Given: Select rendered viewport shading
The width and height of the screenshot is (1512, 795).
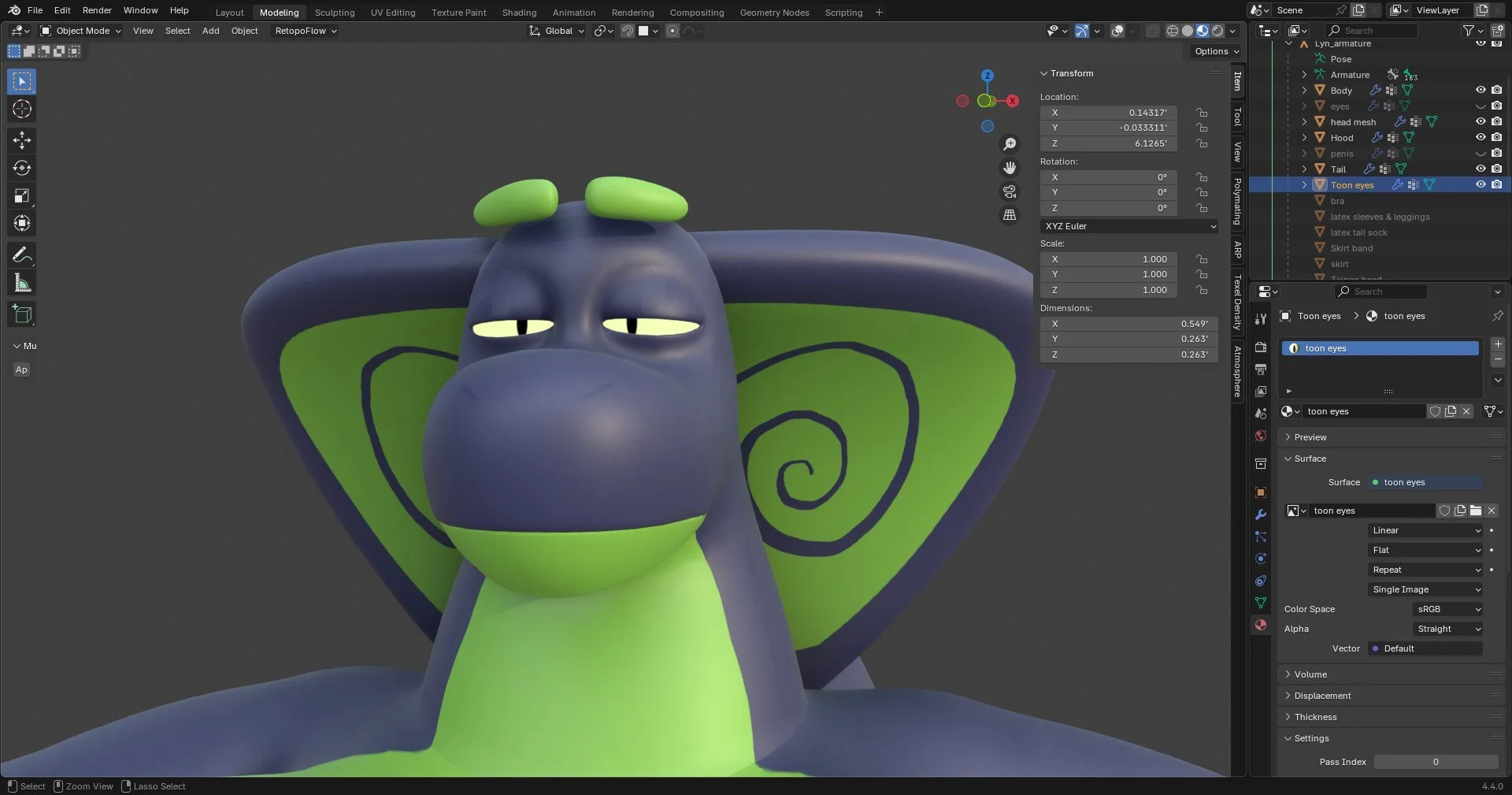Looking at the screenshot, I should click(1217, 31).
